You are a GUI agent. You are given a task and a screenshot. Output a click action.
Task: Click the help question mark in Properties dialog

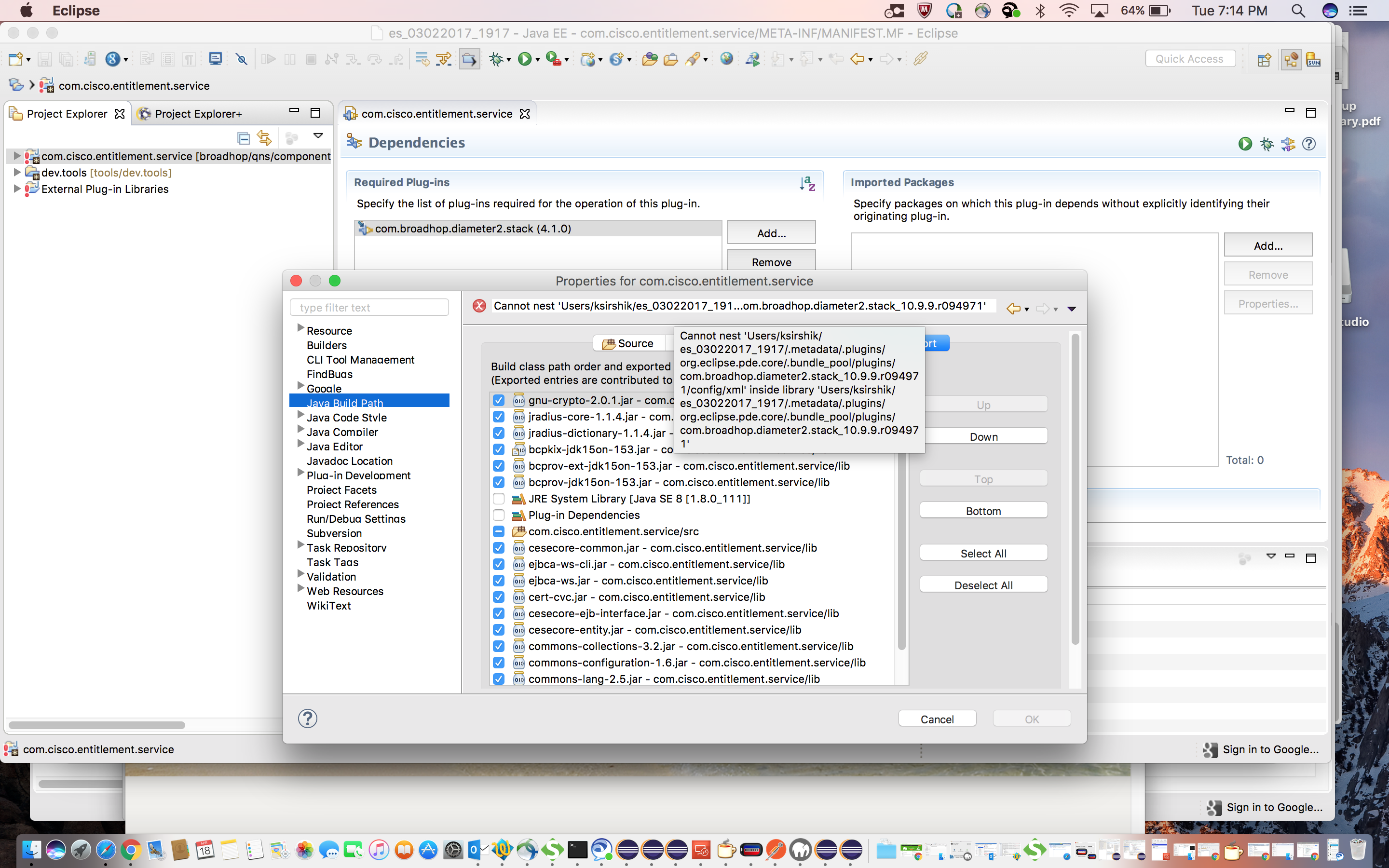(x=308, y=718)
